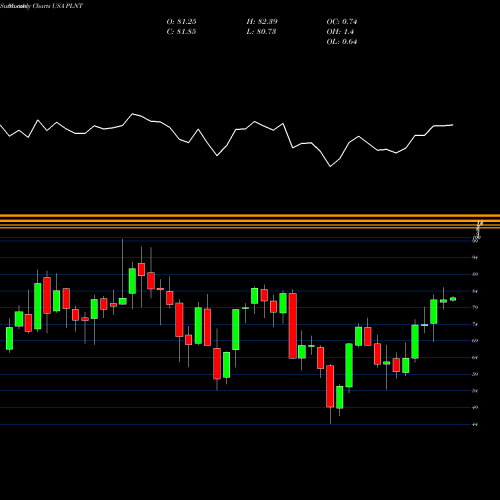Click the 79 price axis label

475,307
